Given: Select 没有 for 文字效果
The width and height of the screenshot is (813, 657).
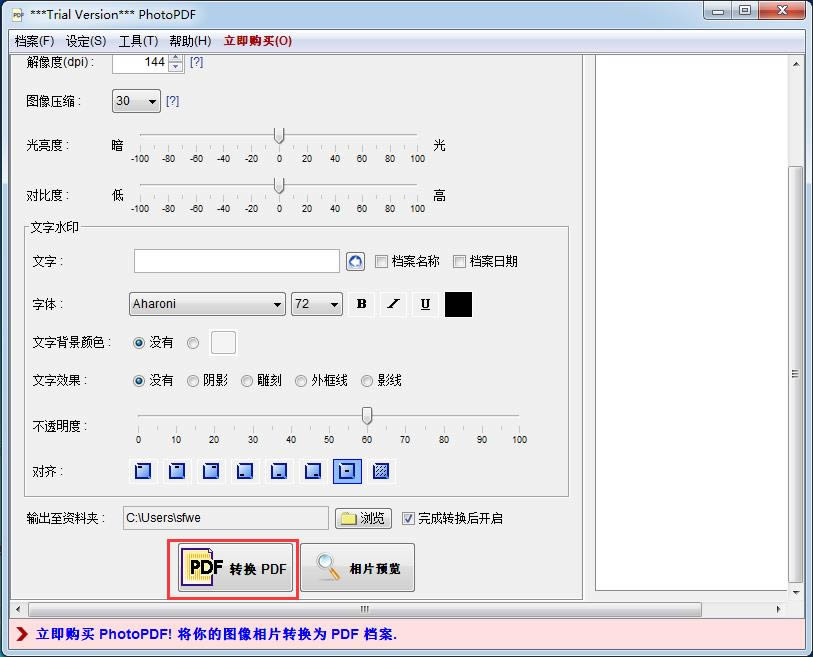Looking at the screenshot, I should pos(139,381).
